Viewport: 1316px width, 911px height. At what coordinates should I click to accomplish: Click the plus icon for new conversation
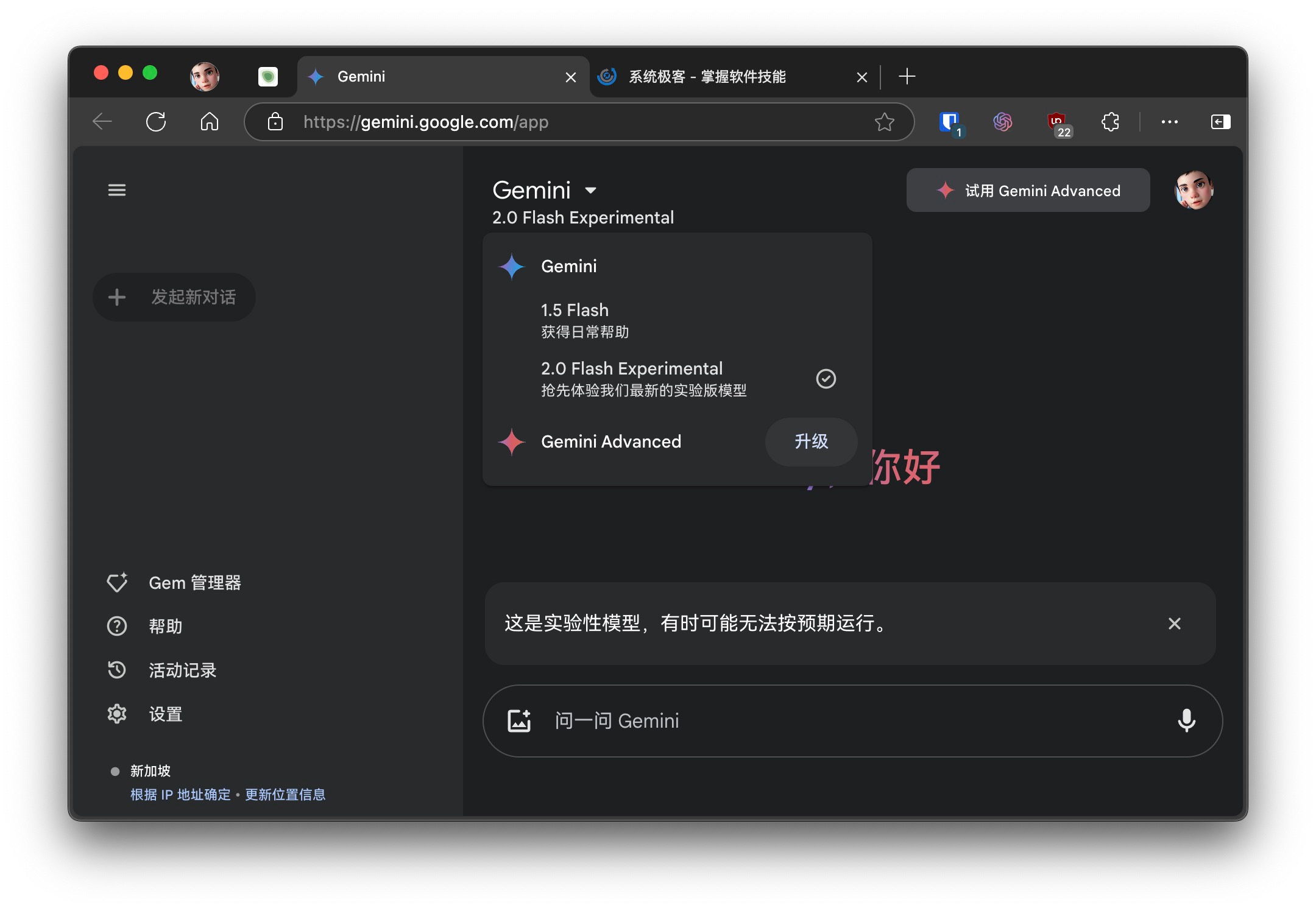click(117, 297)
